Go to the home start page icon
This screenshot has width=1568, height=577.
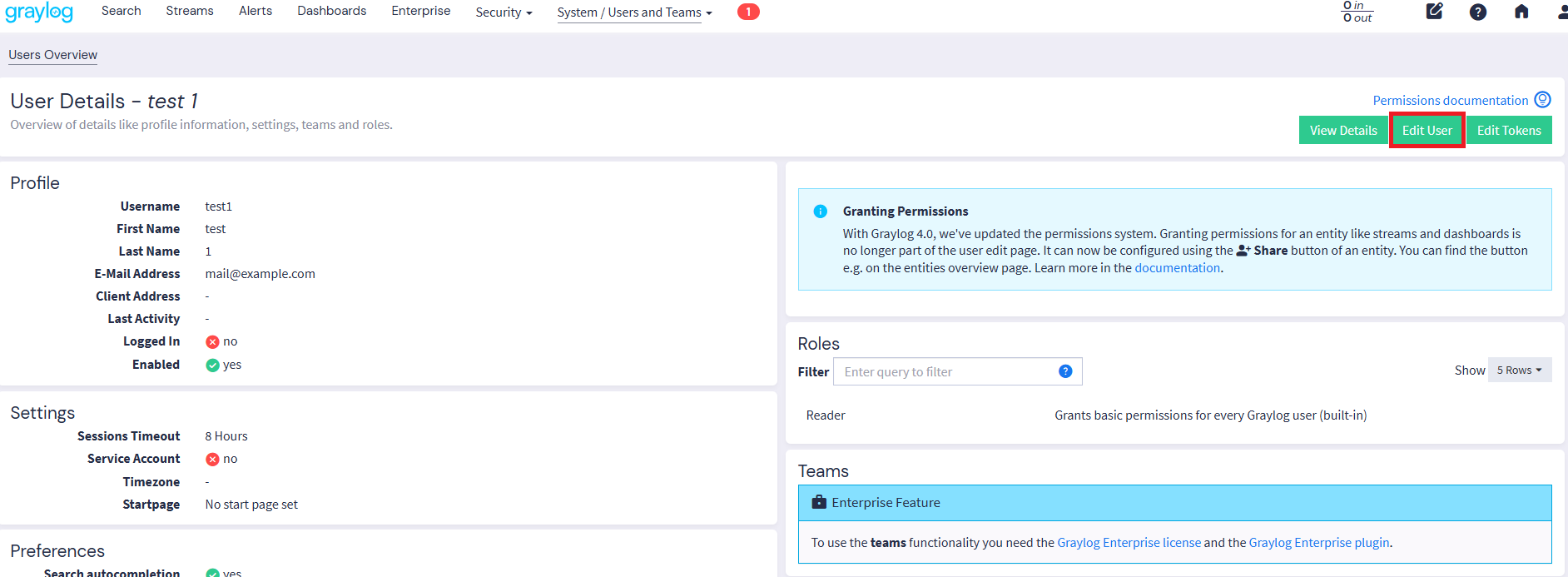1521,12
